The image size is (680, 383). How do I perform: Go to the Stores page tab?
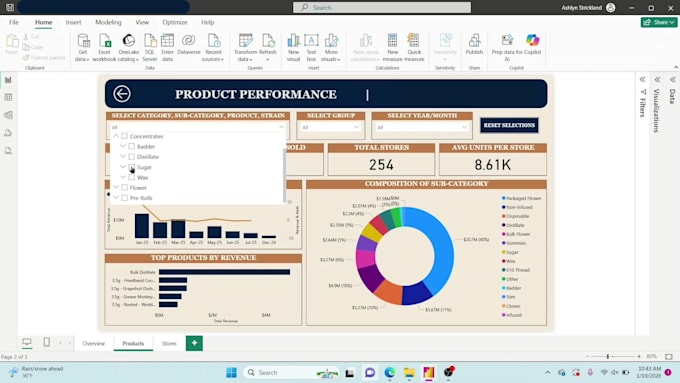click(169, 343)
